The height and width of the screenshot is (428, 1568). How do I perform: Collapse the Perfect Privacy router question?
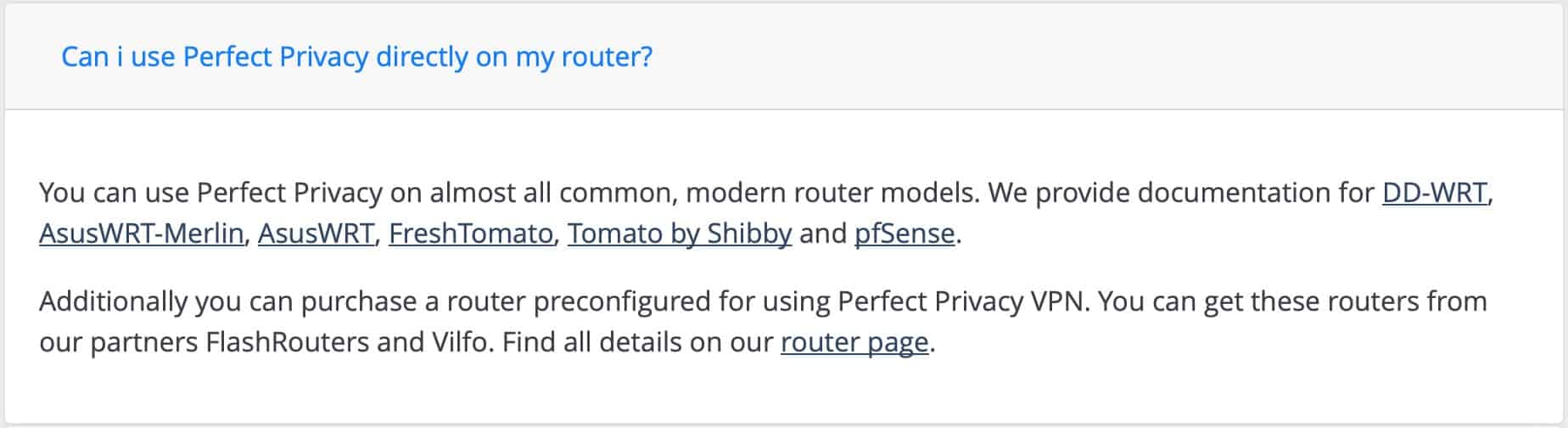(x=357, y=57)
